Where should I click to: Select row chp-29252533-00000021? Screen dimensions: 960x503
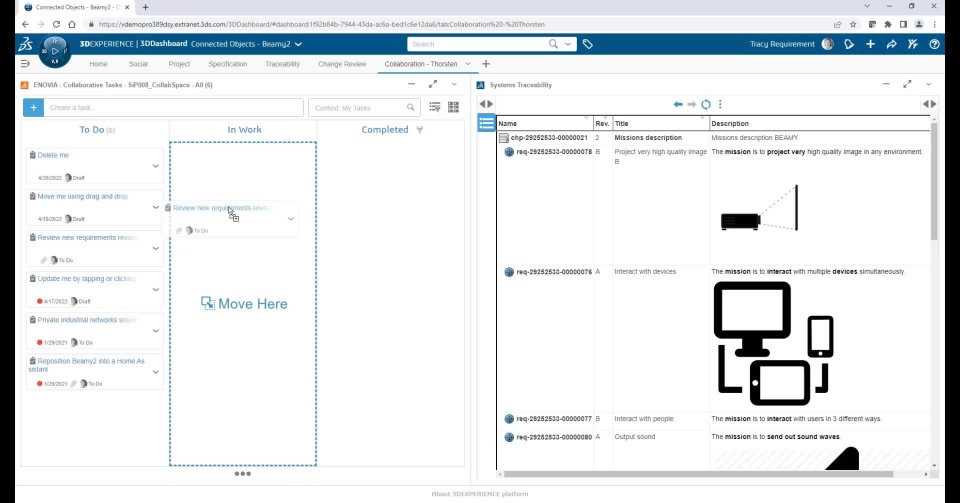714,138
